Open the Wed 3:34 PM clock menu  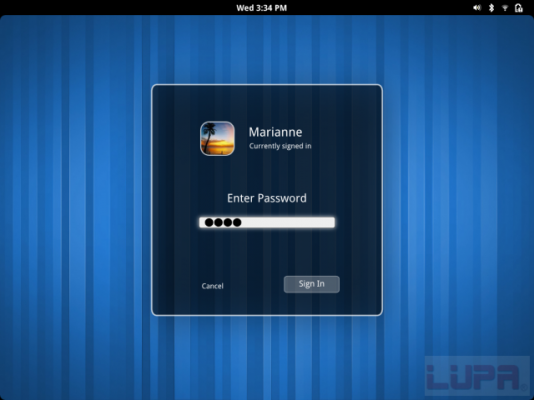pos(262,8)
